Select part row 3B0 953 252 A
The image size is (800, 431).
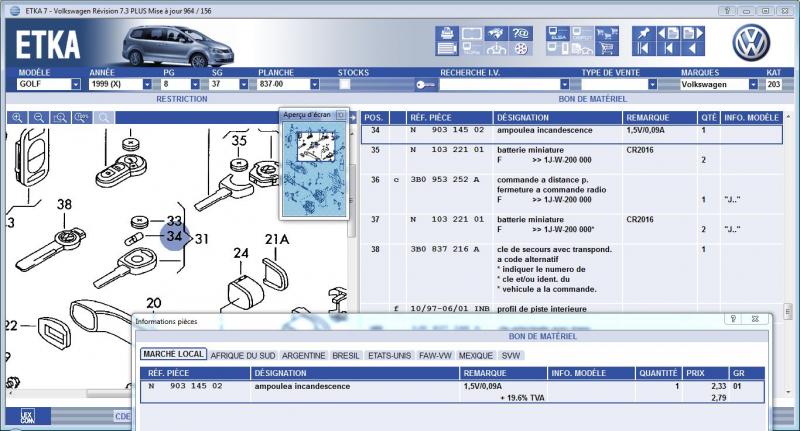coord(571,190)
